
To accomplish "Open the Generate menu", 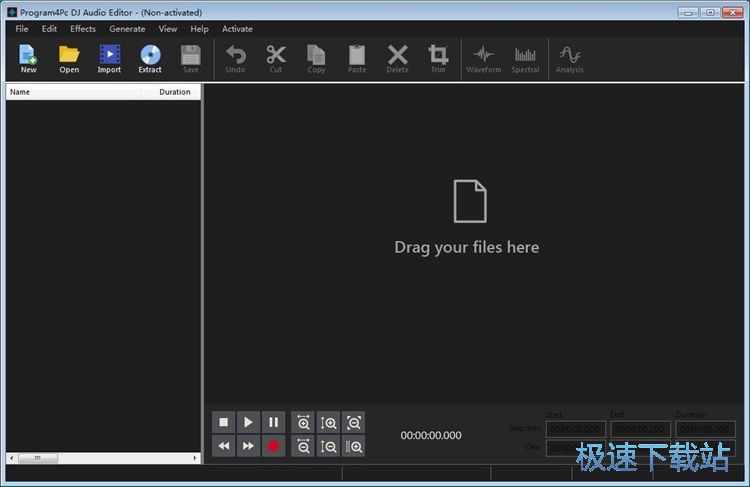I will 127,29.
